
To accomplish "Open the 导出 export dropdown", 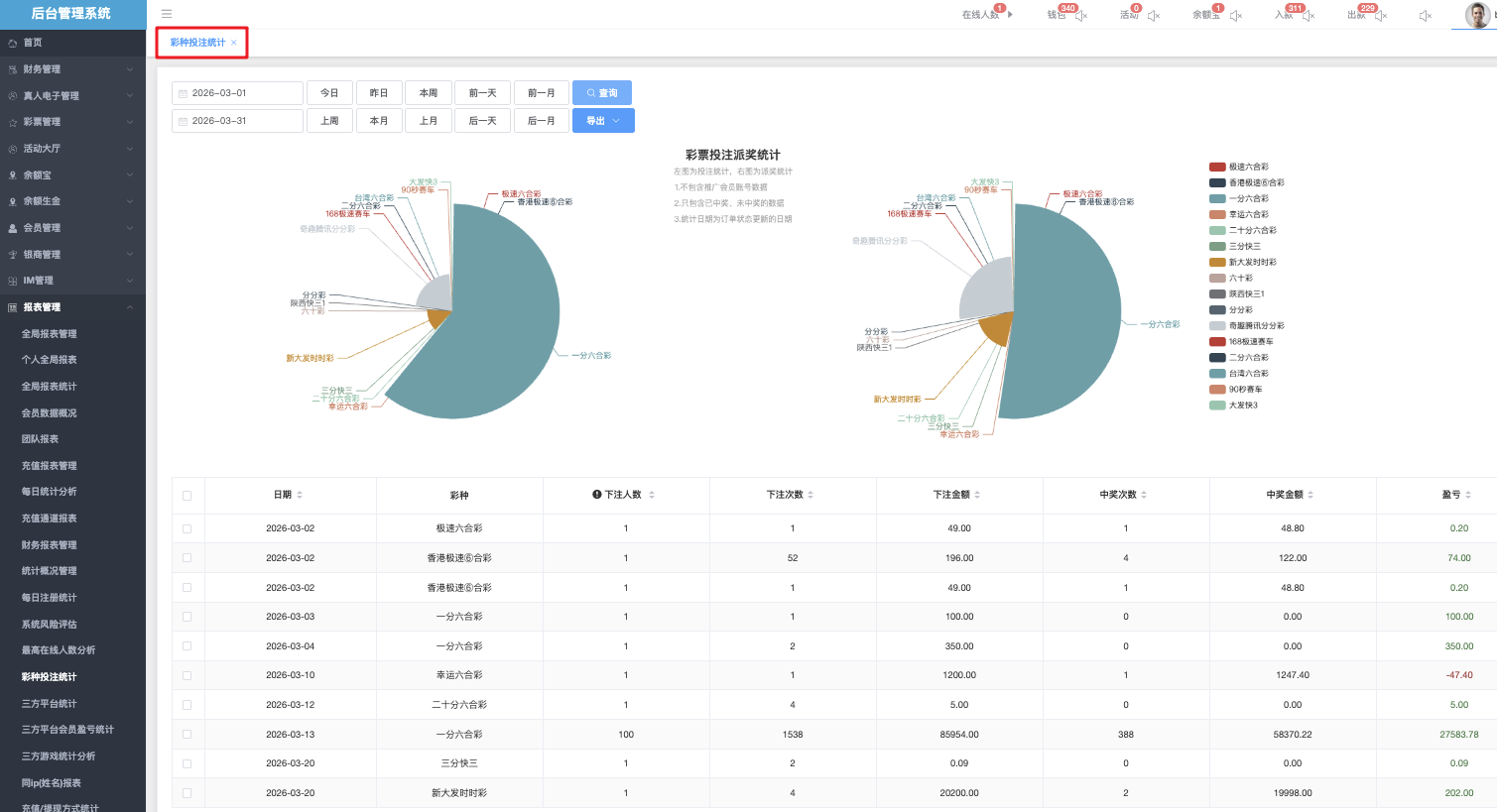I will coord(603,121).
